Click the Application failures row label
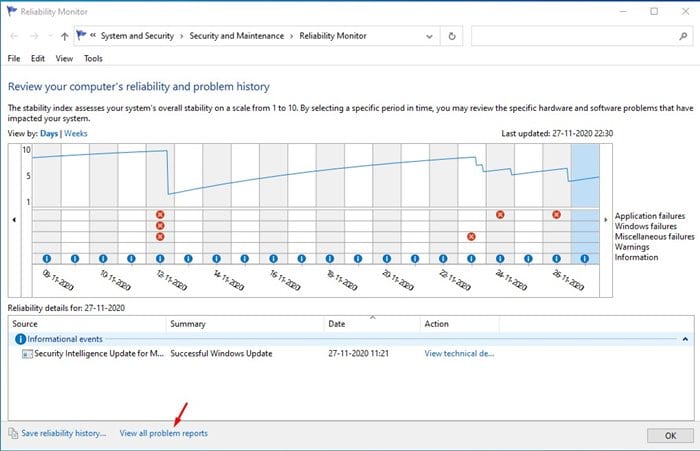Viewport: 700px width, 451px height. pos(650,216)
